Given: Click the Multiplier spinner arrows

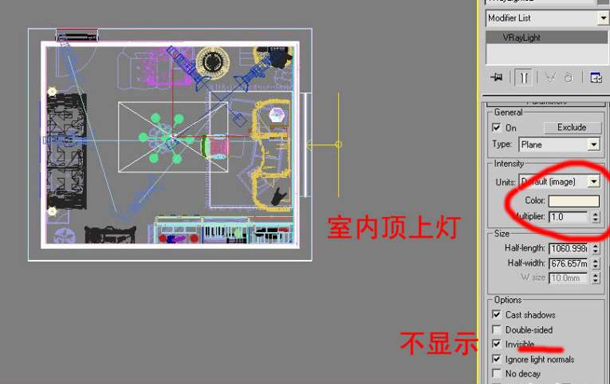Looking at the screenshot, I should tap(595, 217).
